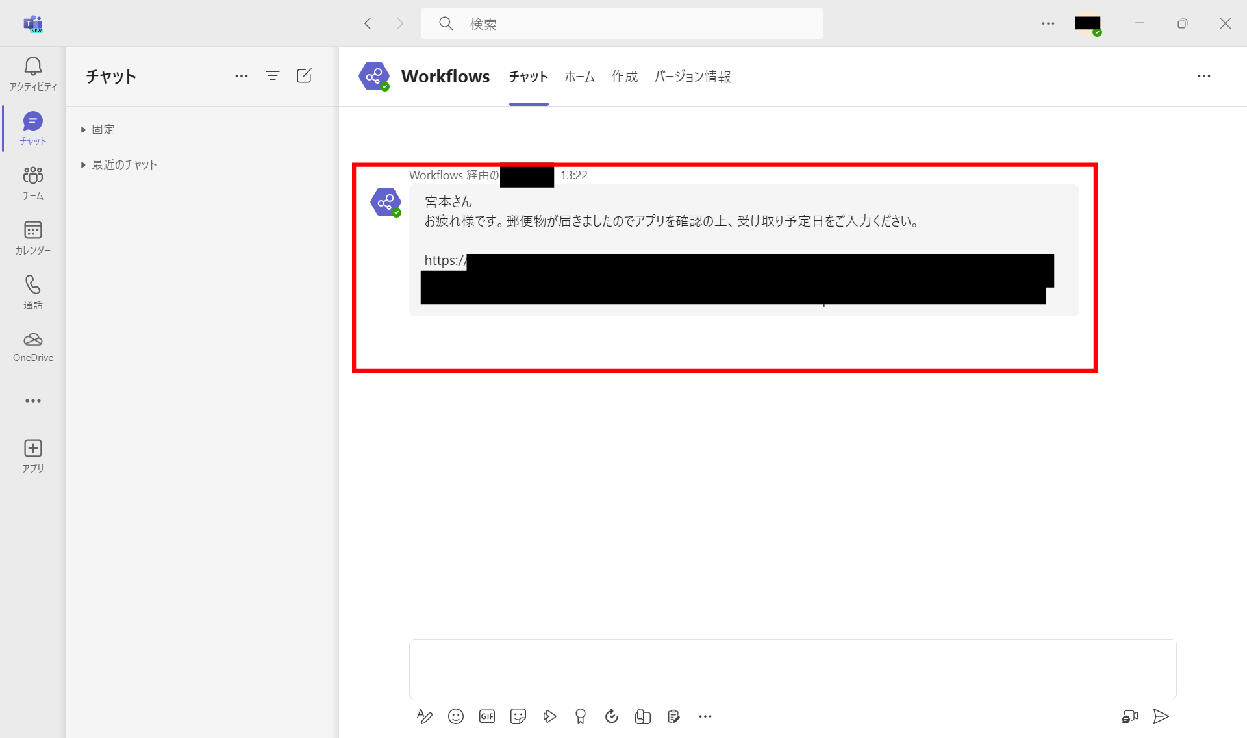Click the https link in the message
The image size is (1247, 738).
[x=444, y=261]
